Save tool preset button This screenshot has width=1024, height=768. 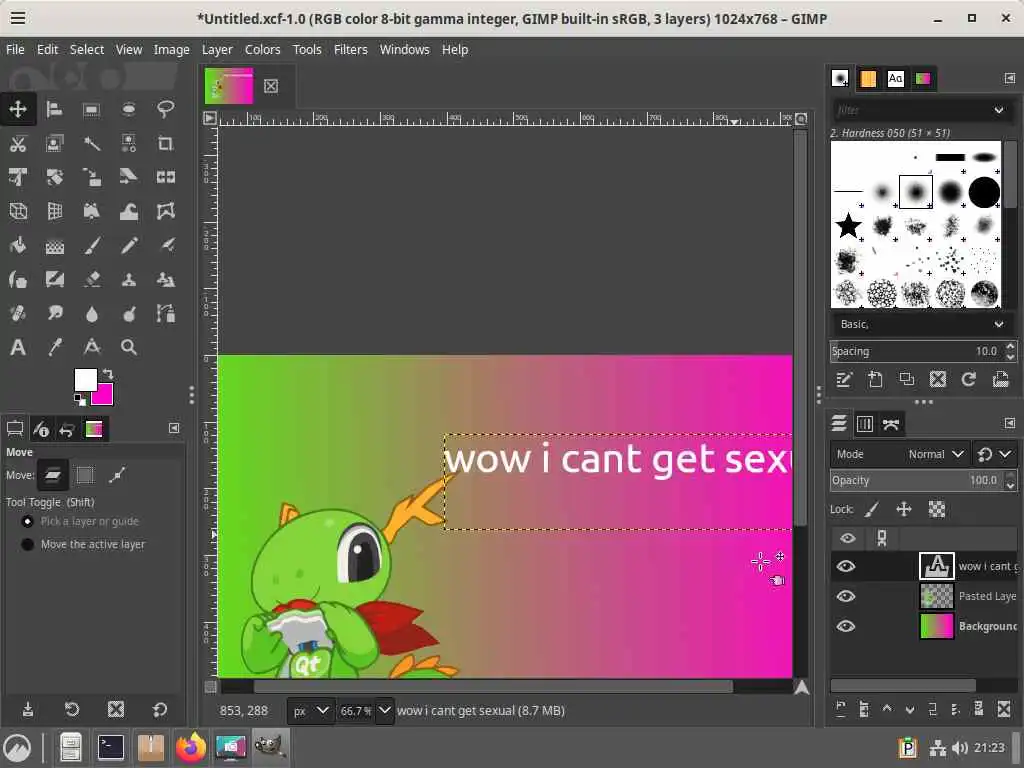coord(28,709)
